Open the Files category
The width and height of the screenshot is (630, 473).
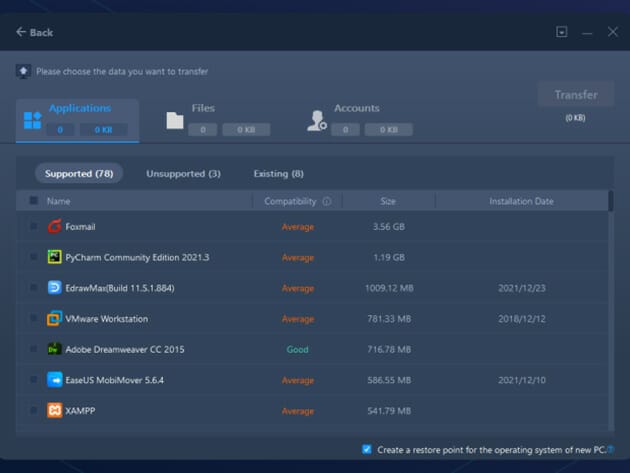(203, 109)
